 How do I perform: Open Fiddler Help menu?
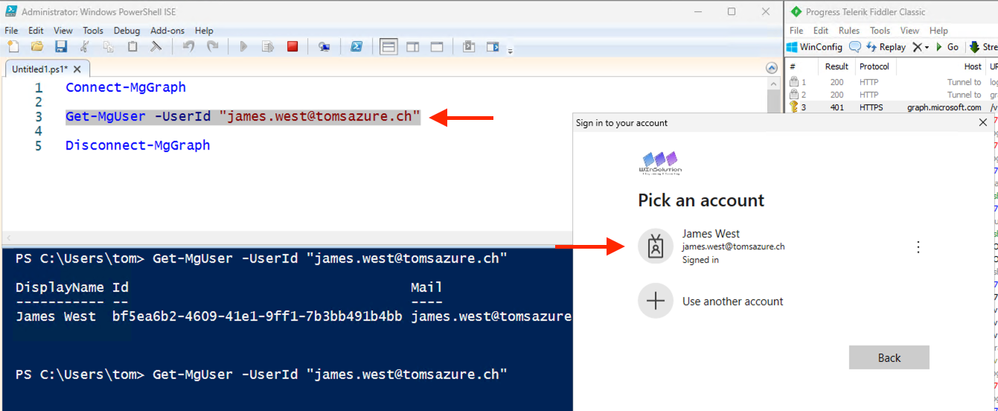[x=939, y=31]
